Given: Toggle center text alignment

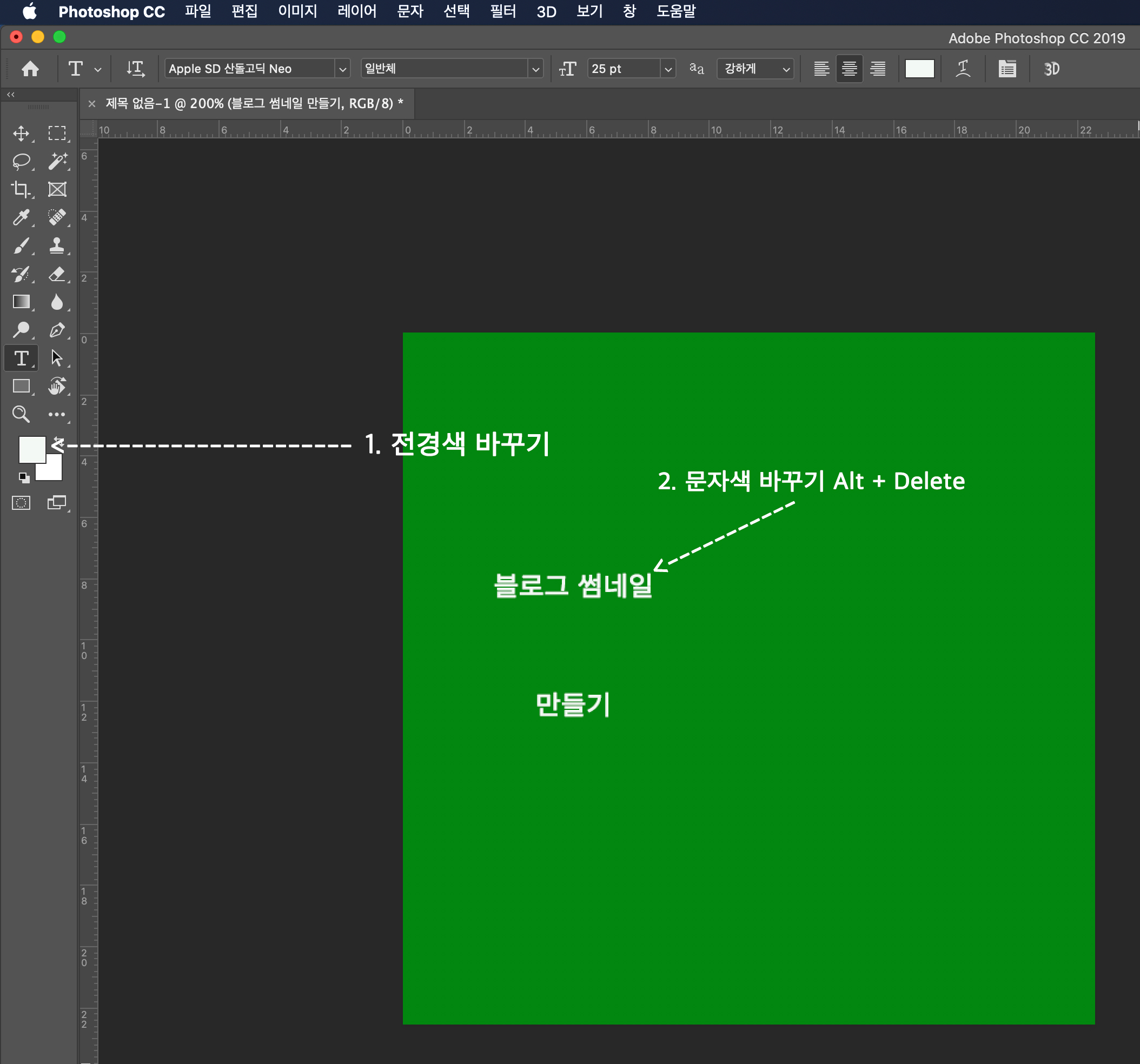Looking at the screenshot, I should (849, 69).
